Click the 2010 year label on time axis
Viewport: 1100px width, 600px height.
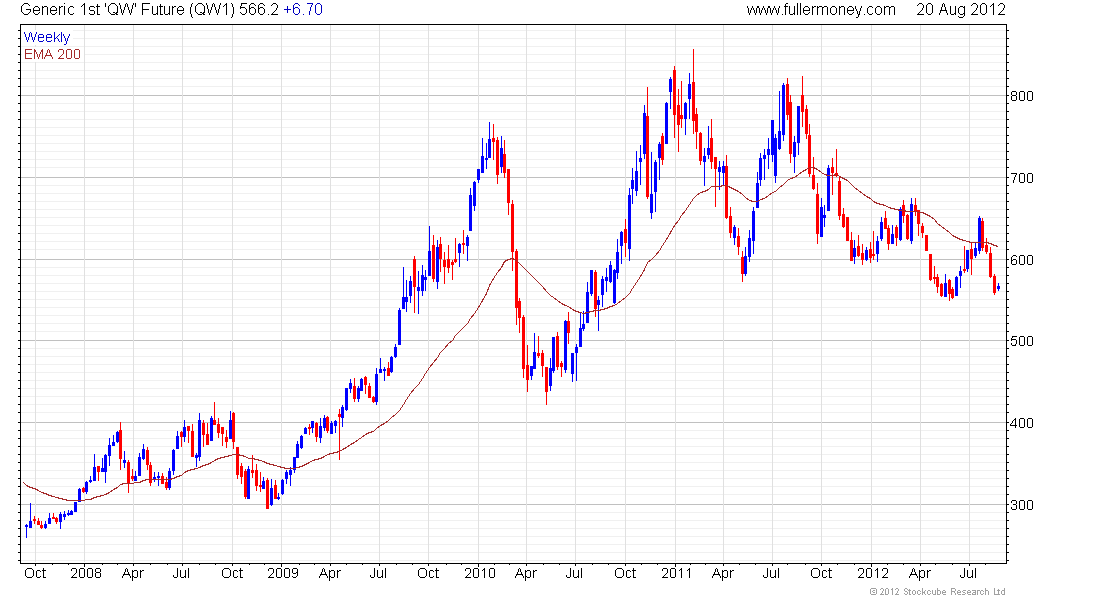click(480, 573)
